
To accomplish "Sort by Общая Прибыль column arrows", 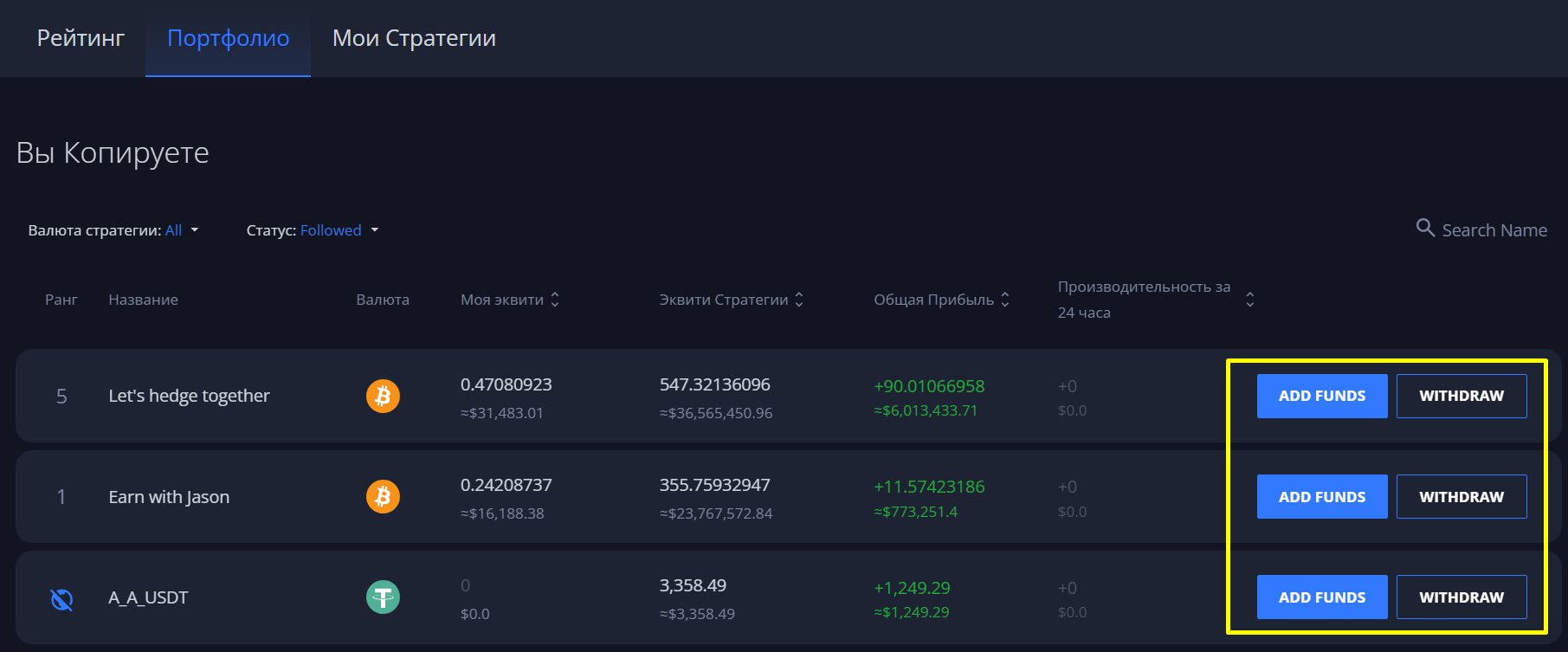I will pyautogui.click(x=1005, y=300).
